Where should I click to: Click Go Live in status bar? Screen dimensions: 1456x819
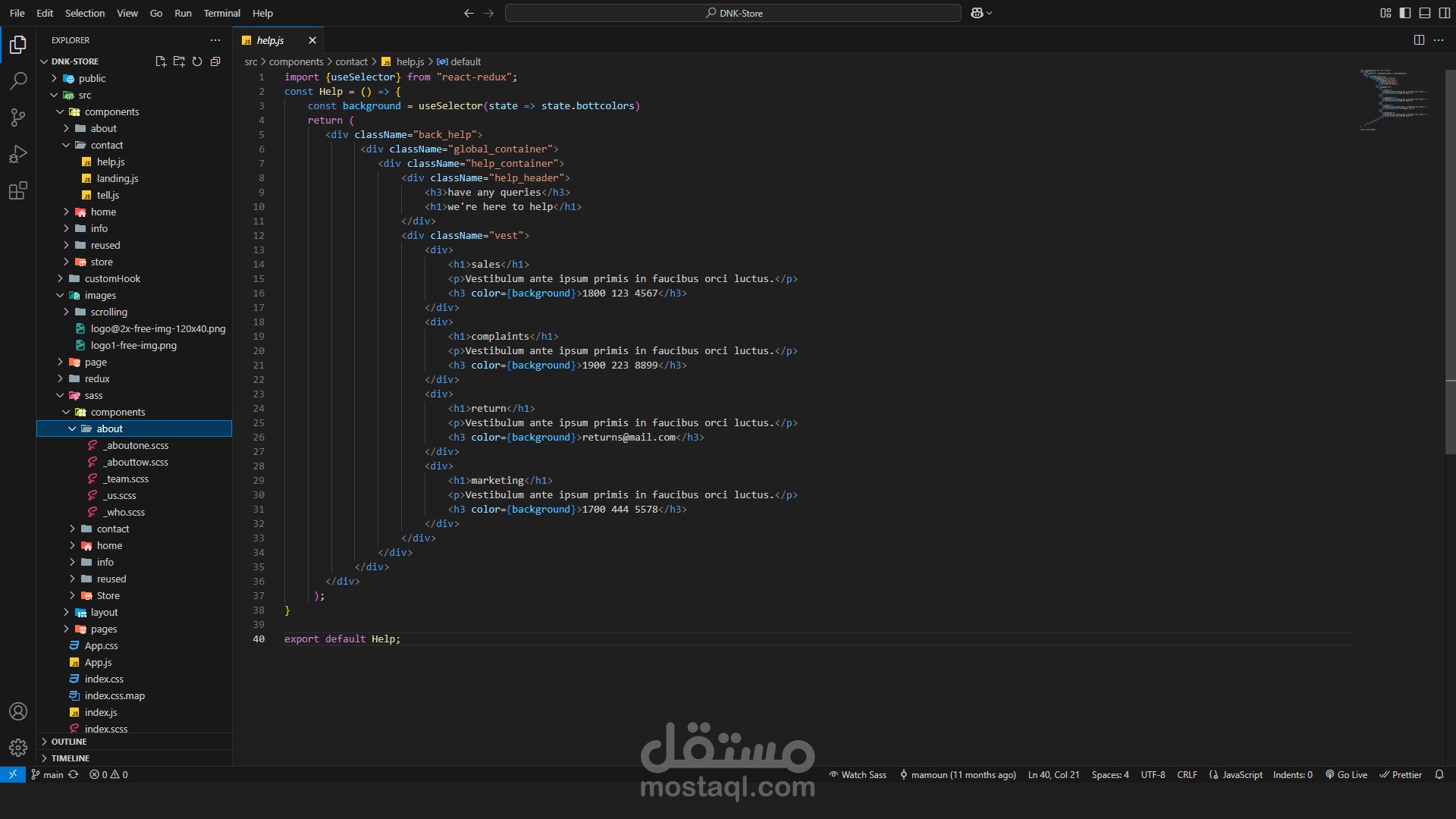coord(1346,775)
